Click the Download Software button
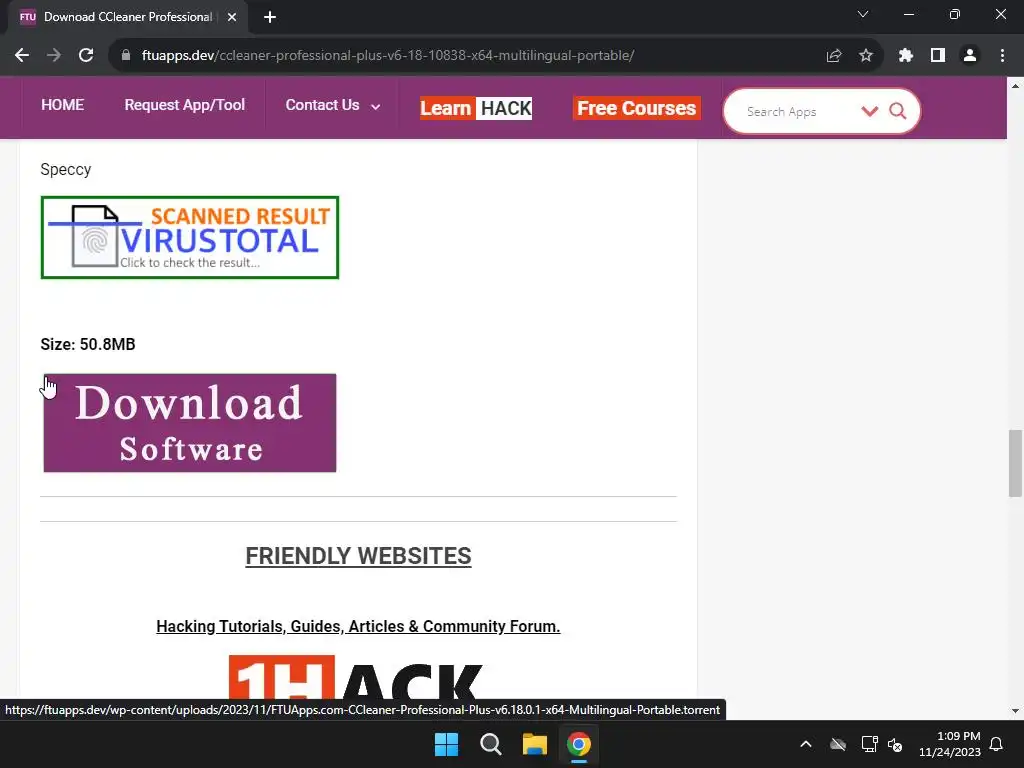The image size is (1024, 768). 190,423
